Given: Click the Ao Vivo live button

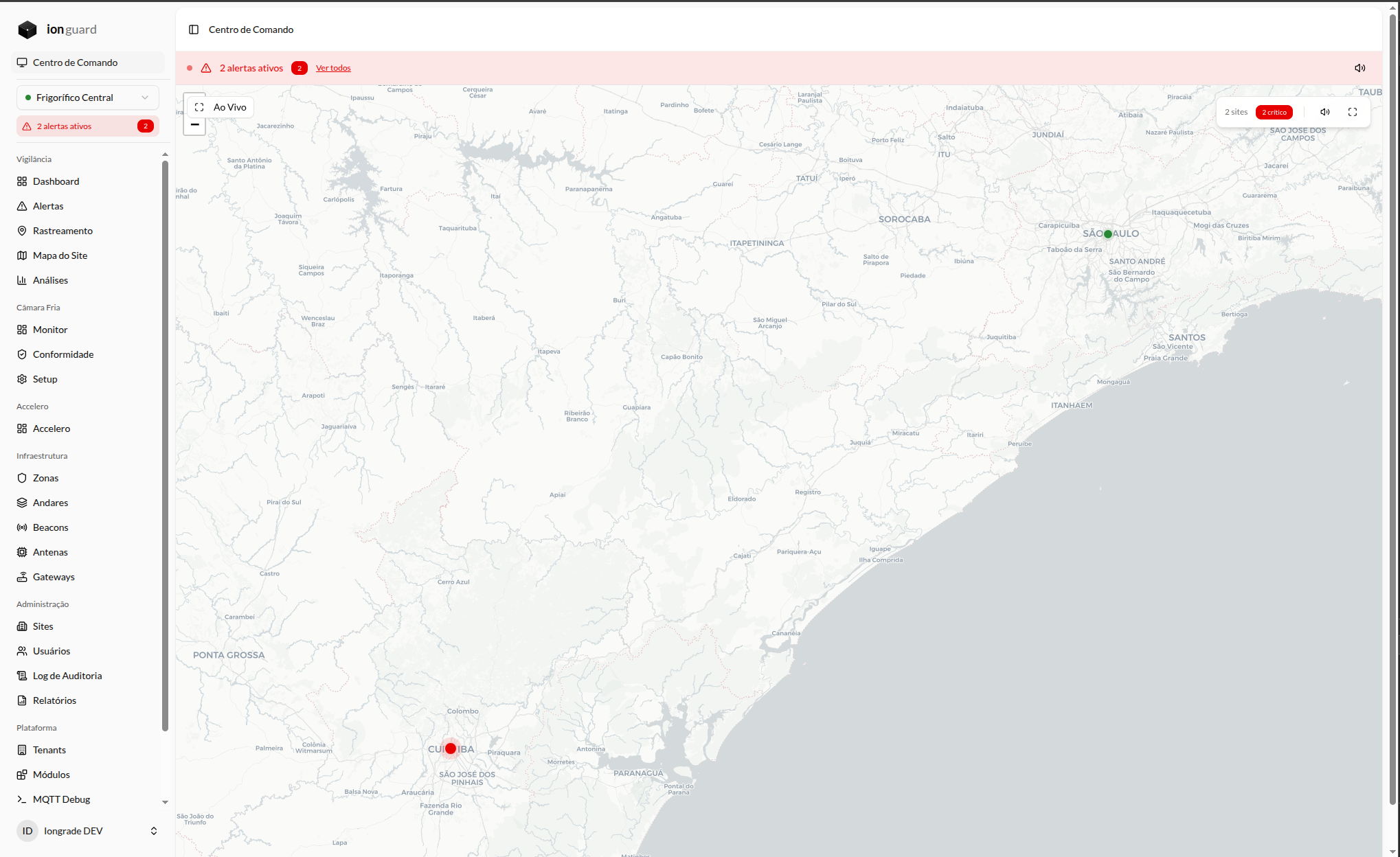Looking at the screenshot, I should click(x=221, y=107).
